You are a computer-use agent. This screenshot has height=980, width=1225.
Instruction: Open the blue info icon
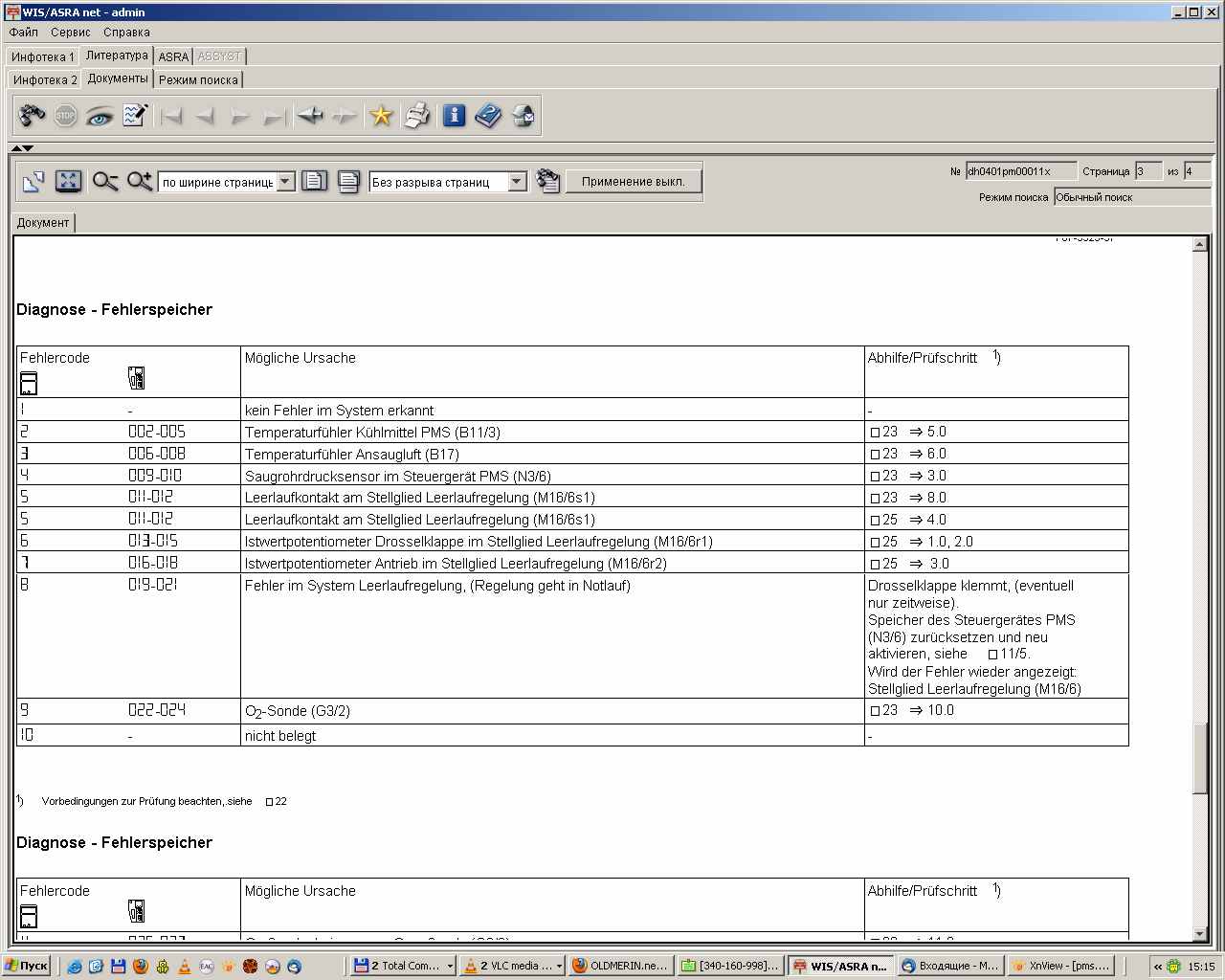pos(454,116)
